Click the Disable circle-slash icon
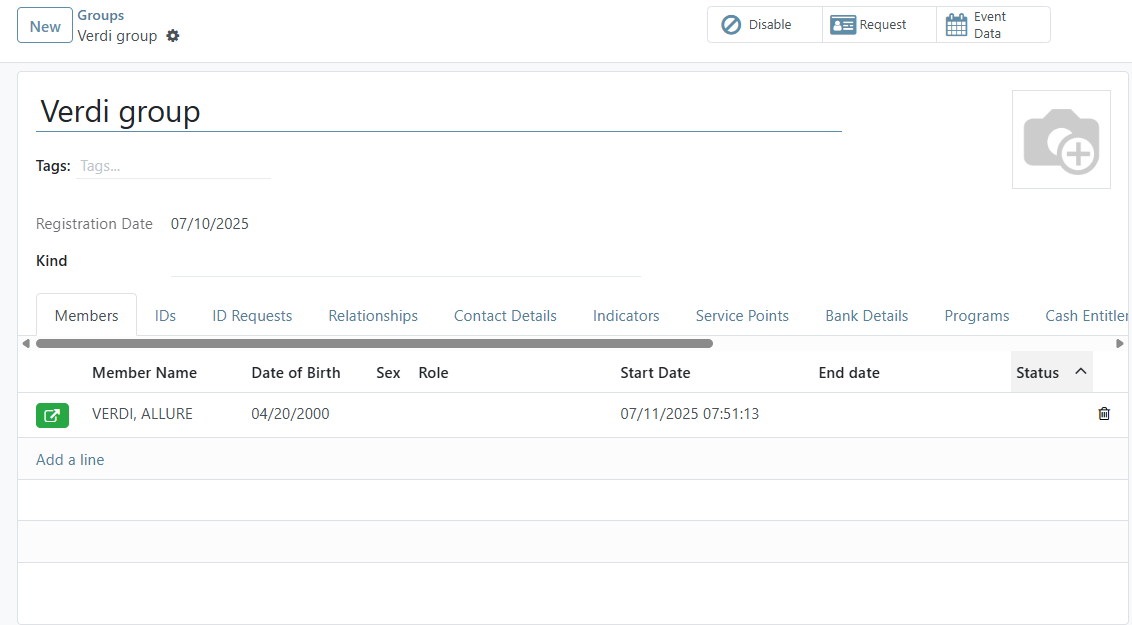Screen dimensions: 1132x625 click(x=731, y=24)
